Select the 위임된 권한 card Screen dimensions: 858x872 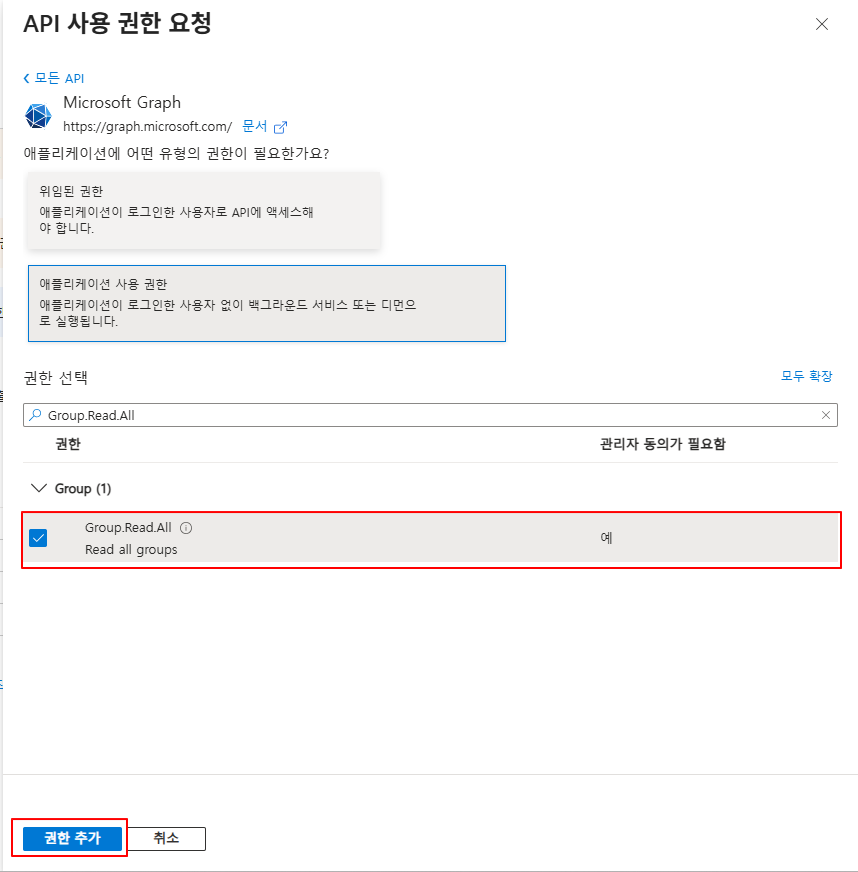pos(204,210)
